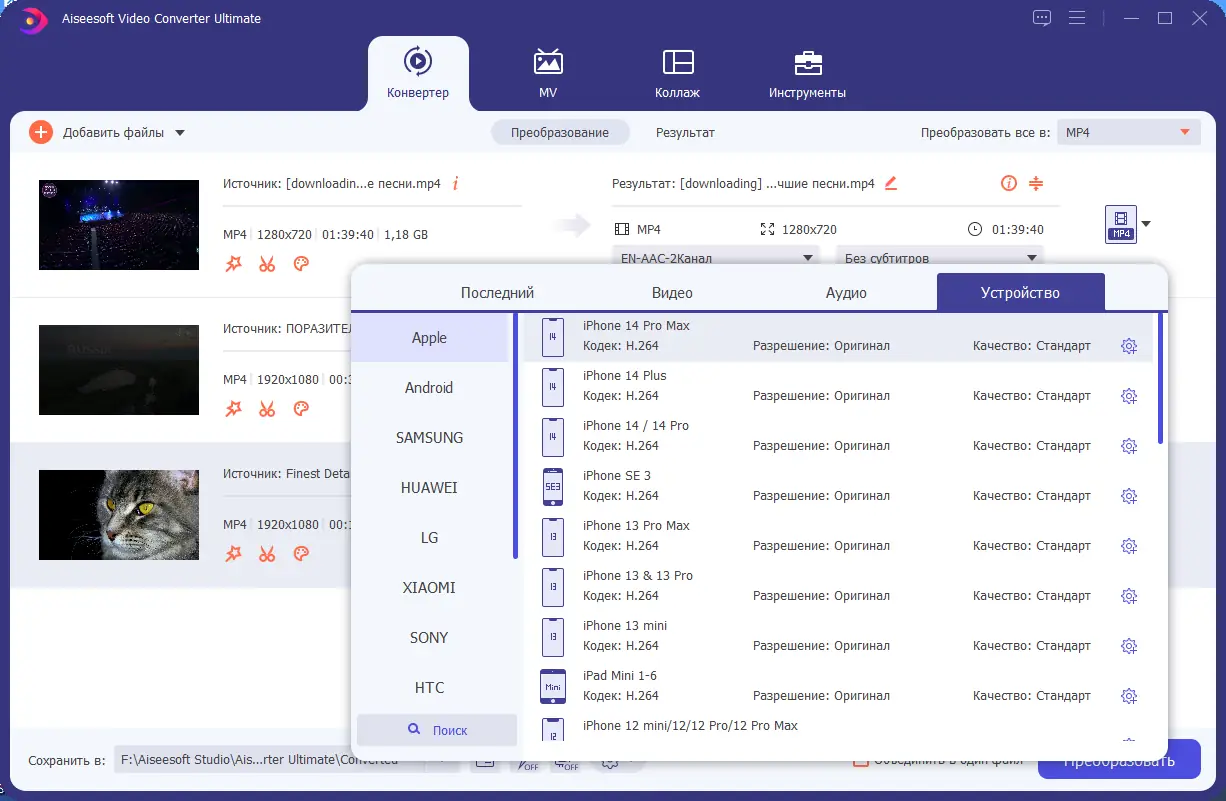Select SAMSUNG in device brand list

[x=430, y=438]
